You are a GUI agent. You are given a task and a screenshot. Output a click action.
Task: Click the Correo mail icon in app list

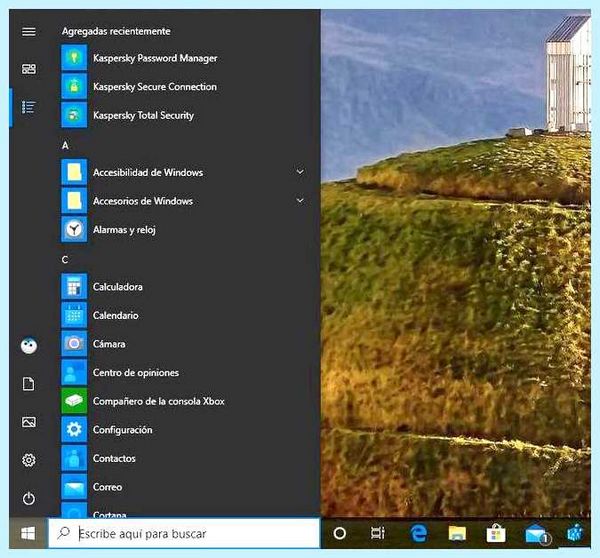(74, 486)
